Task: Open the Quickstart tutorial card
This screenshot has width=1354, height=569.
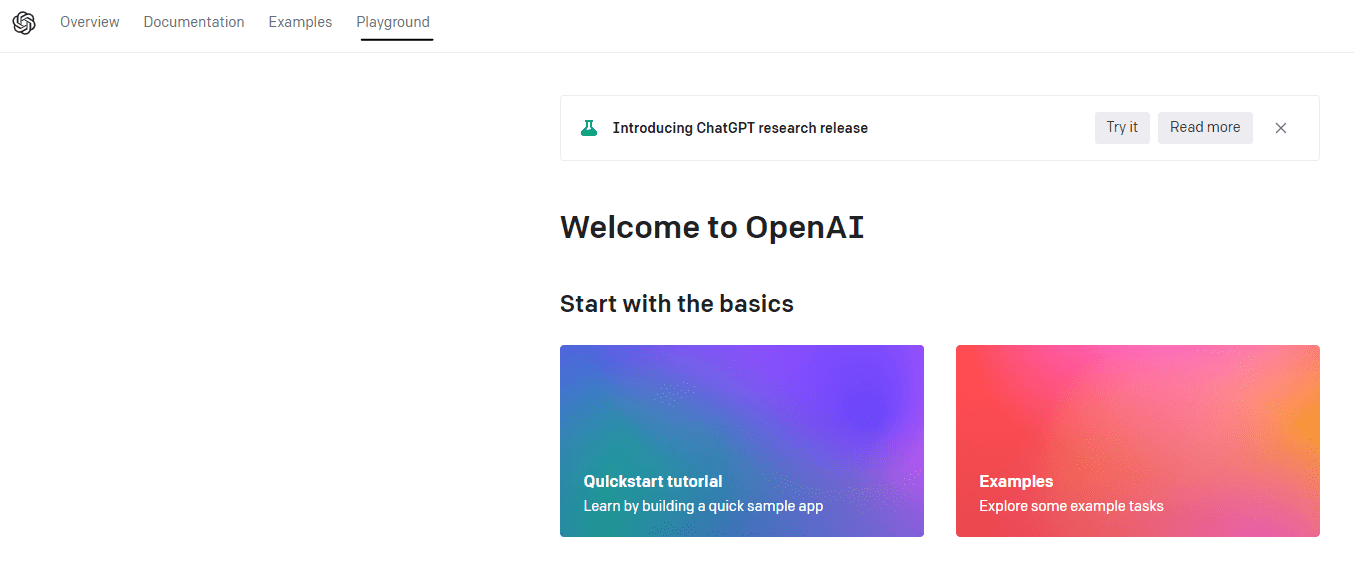Action: (x=741, y=440)
